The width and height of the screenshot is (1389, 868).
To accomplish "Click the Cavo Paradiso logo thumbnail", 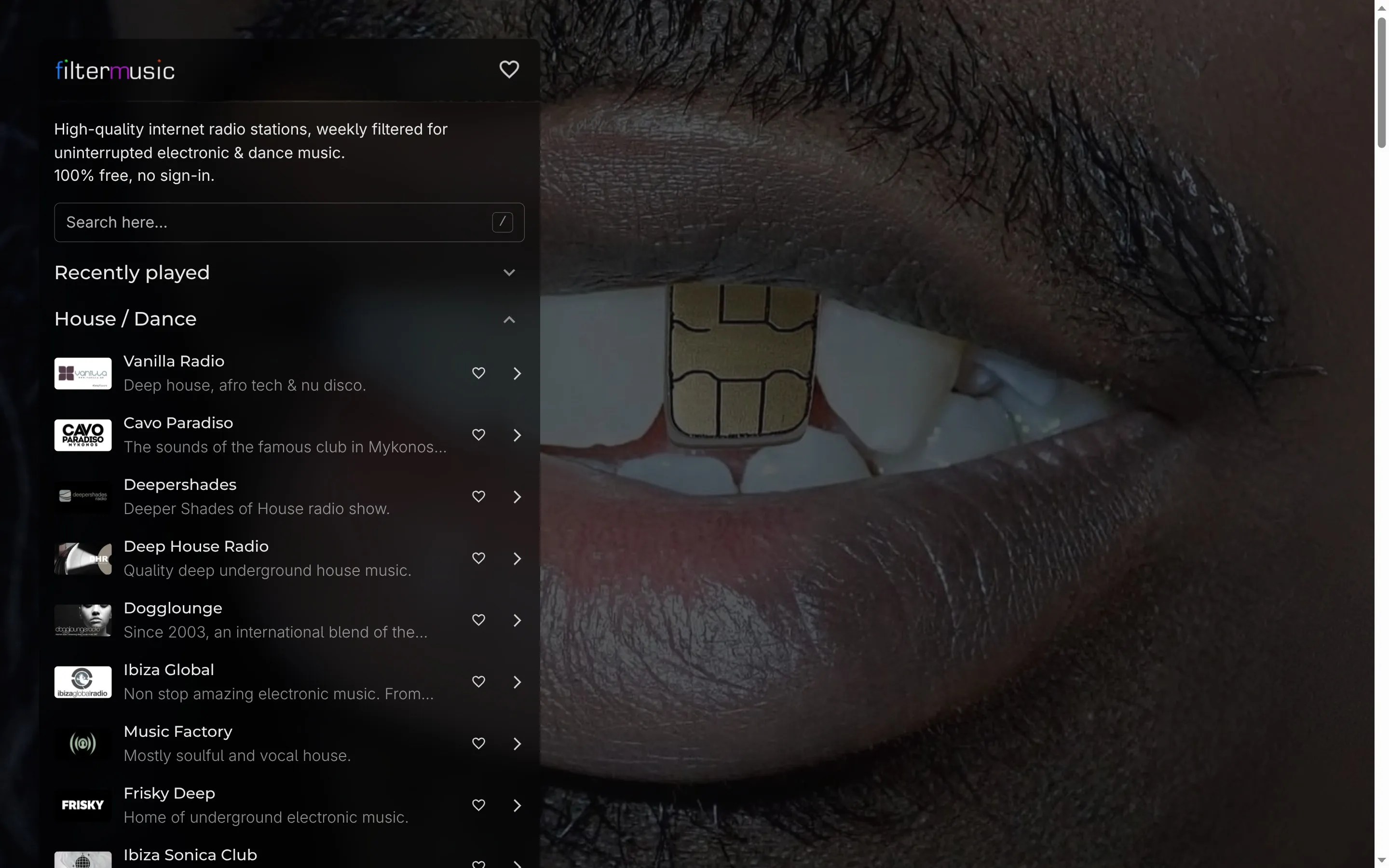I will click(x=82, y=435).
